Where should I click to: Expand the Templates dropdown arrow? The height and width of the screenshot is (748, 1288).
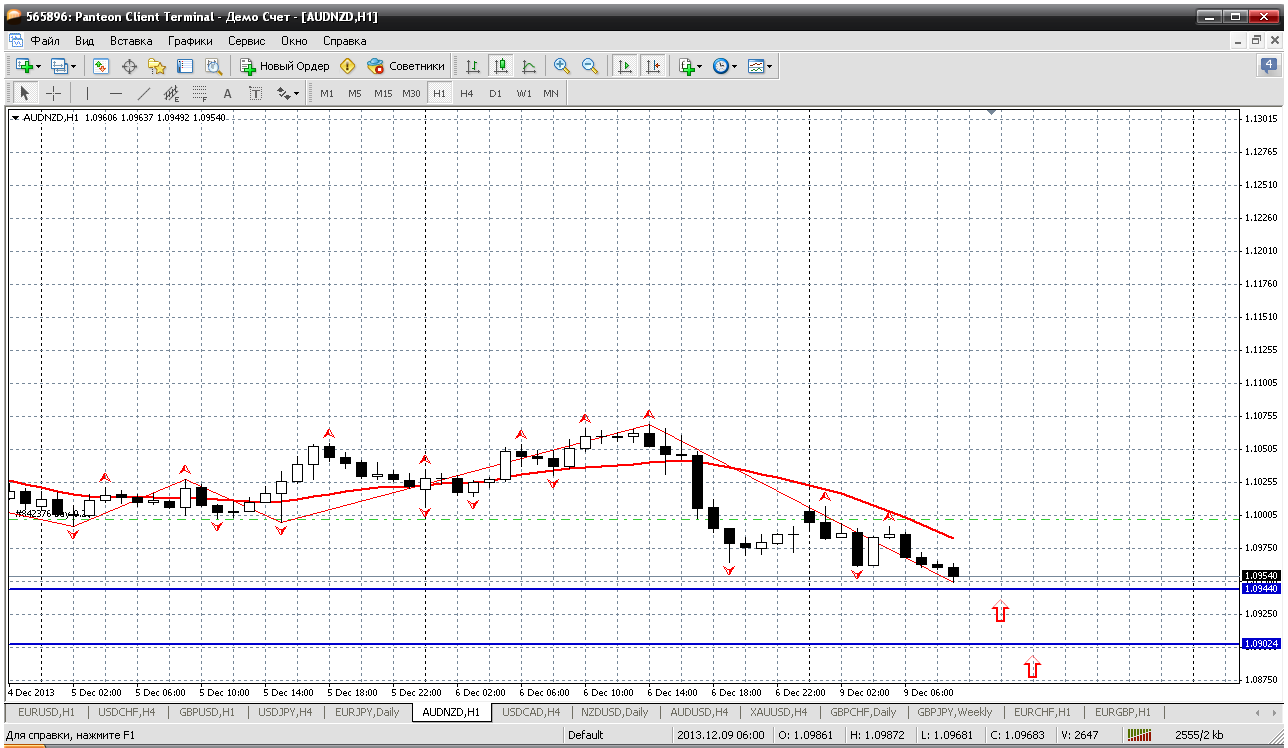point(770,67)
